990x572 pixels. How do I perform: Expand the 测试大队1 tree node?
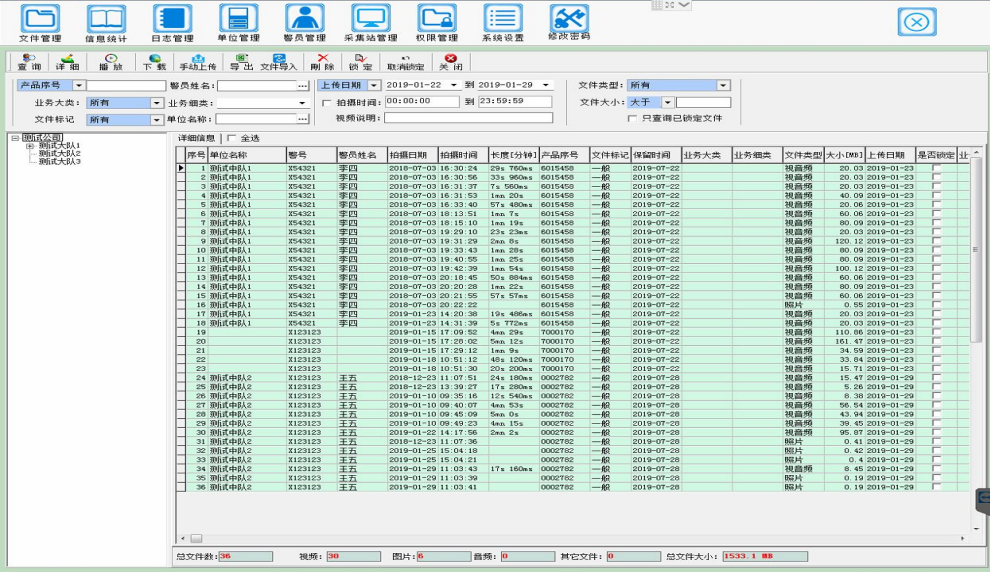click(x=30, y=146)
